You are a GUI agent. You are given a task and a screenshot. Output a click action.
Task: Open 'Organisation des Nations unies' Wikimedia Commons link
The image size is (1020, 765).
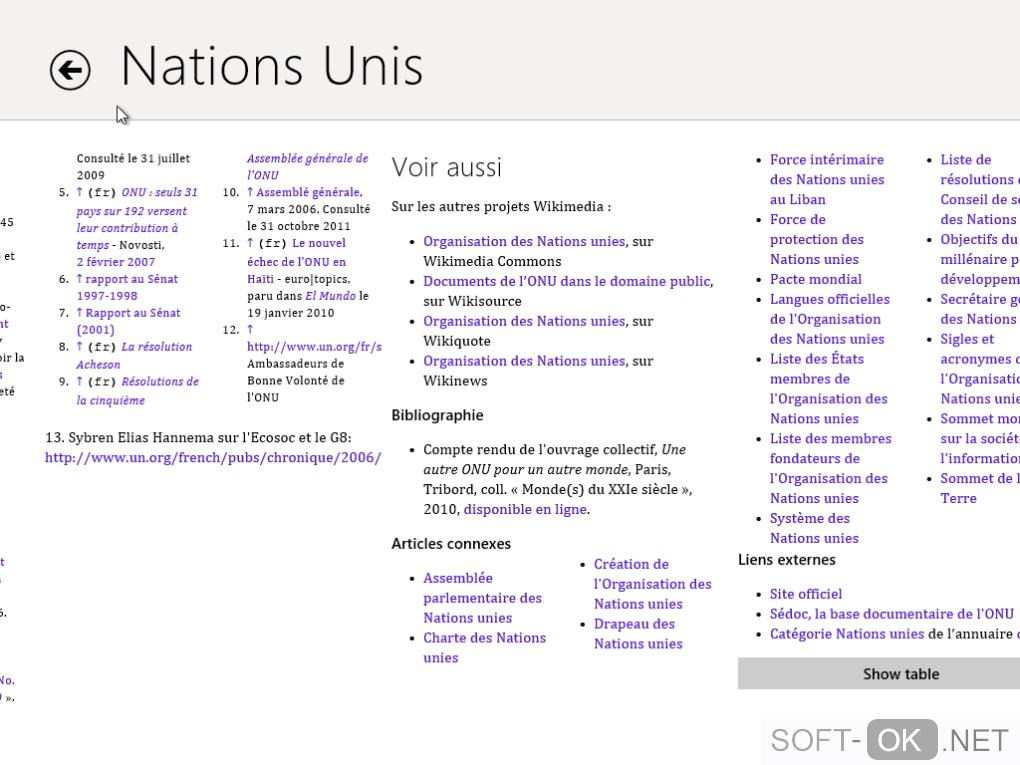(524, 241)
